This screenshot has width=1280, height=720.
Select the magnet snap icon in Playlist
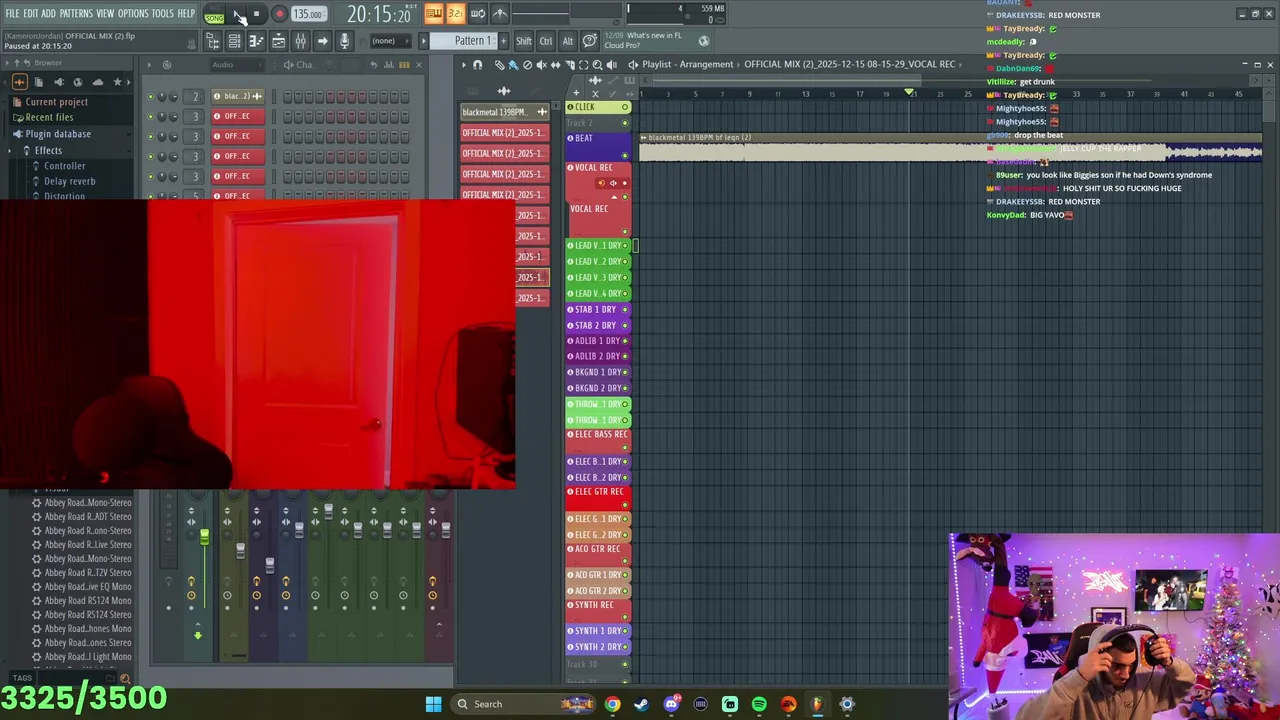tap(477, 65)
